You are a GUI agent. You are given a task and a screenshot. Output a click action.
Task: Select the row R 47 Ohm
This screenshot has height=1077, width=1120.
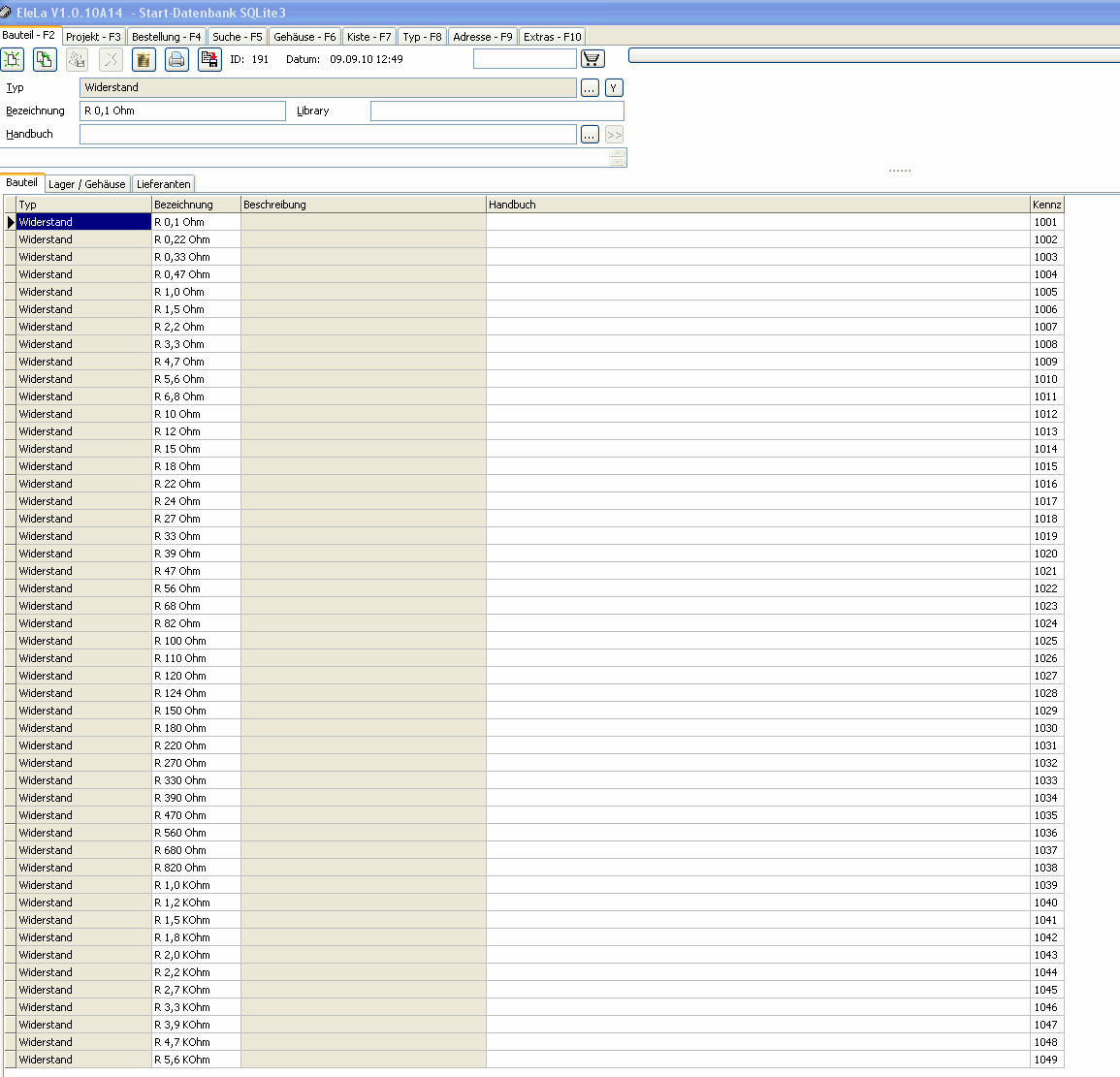[534, 571]
